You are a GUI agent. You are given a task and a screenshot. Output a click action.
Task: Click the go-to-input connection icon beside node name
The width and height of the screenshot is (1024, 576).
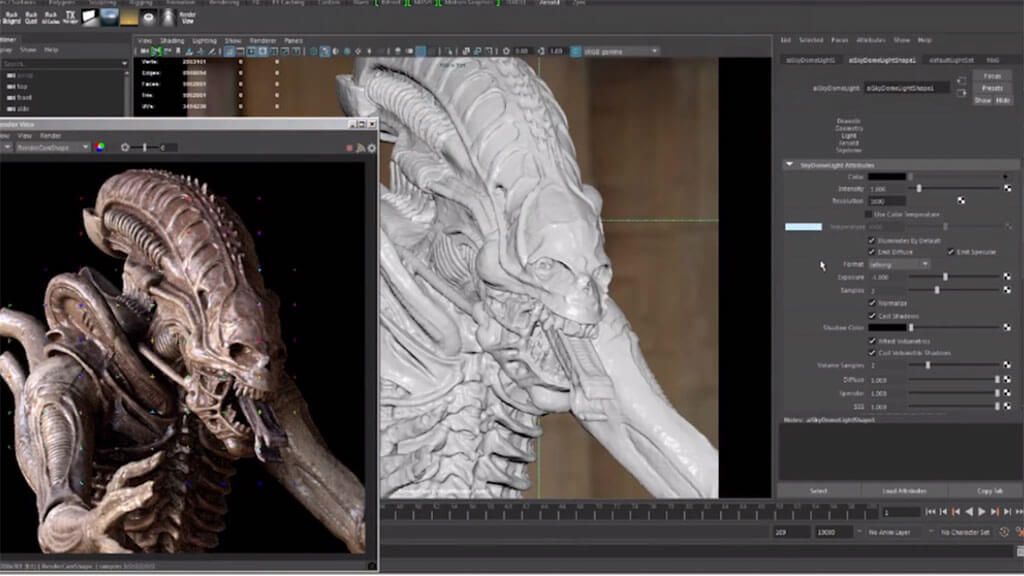[x=961, y=80]
